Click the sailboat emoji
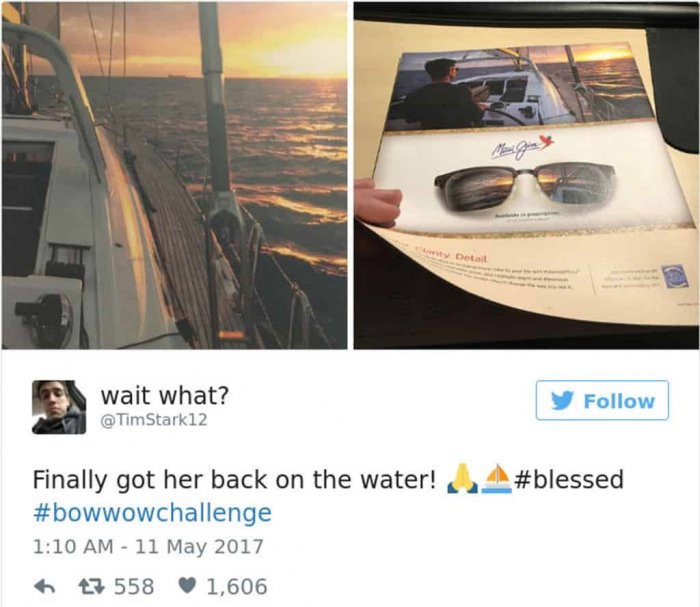This screenshot has width=700, height=607. click(x=497, y=478)
